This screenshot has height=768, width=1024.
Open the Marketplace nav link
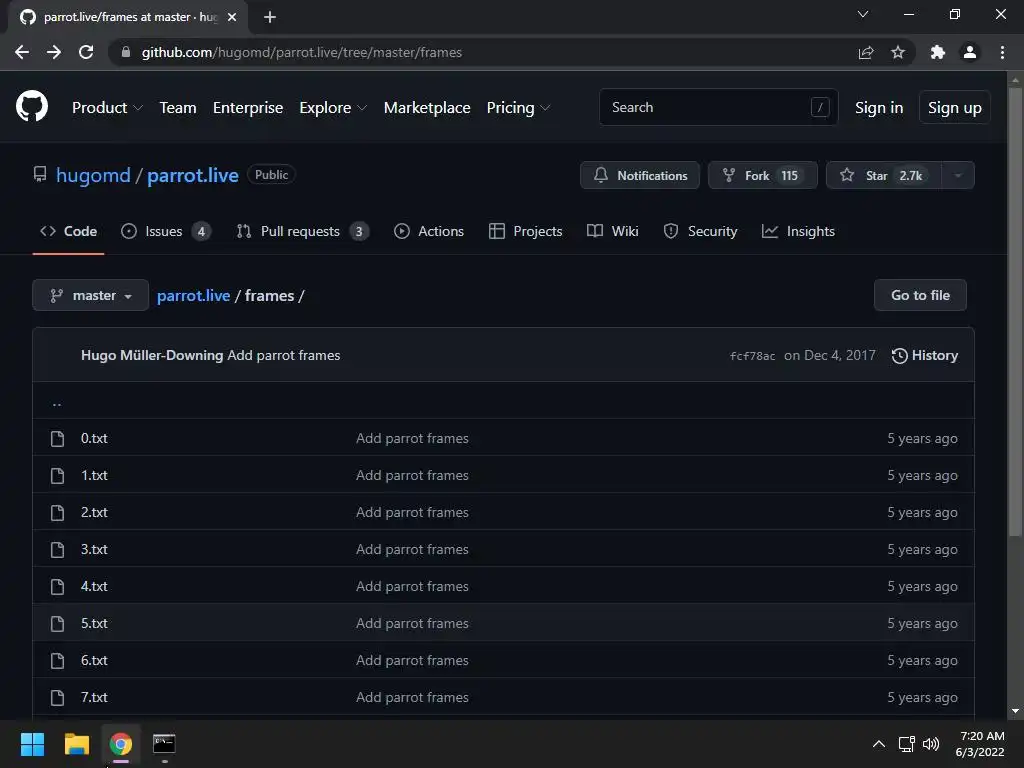(x=427, y=108)
